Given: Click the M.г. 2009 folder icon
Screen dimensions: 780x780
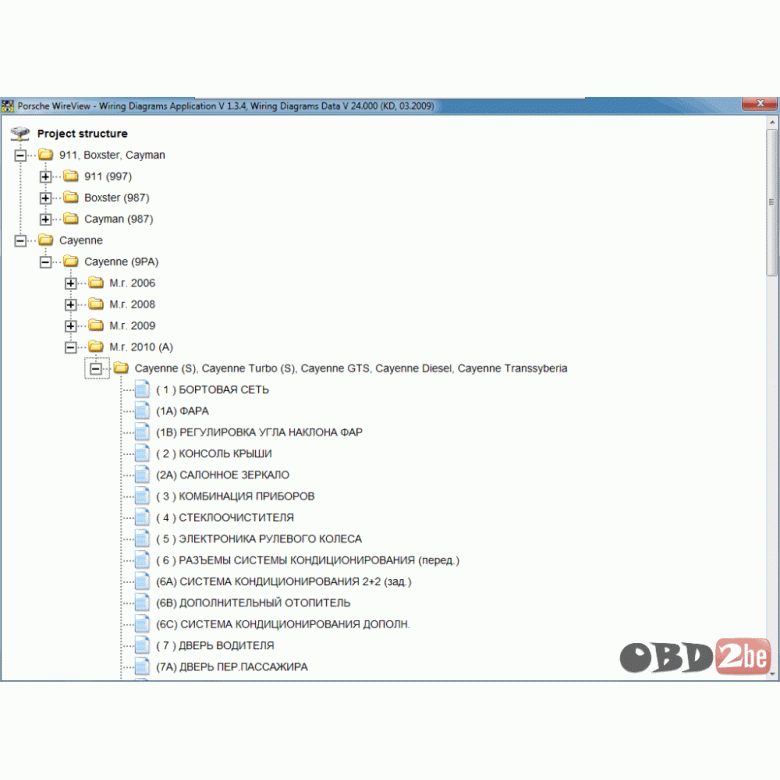Looking at the screenshot, I should (96, 325).
